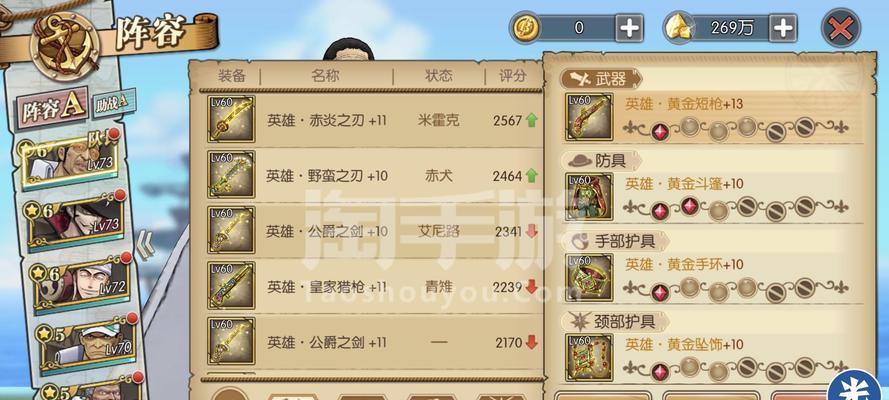
Task: Close the lineup screen with red X
Action: click(841, 28)
